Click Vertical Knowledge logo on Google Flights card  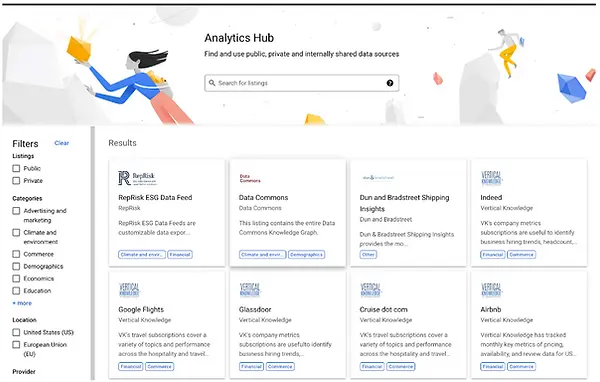(129, 290)
